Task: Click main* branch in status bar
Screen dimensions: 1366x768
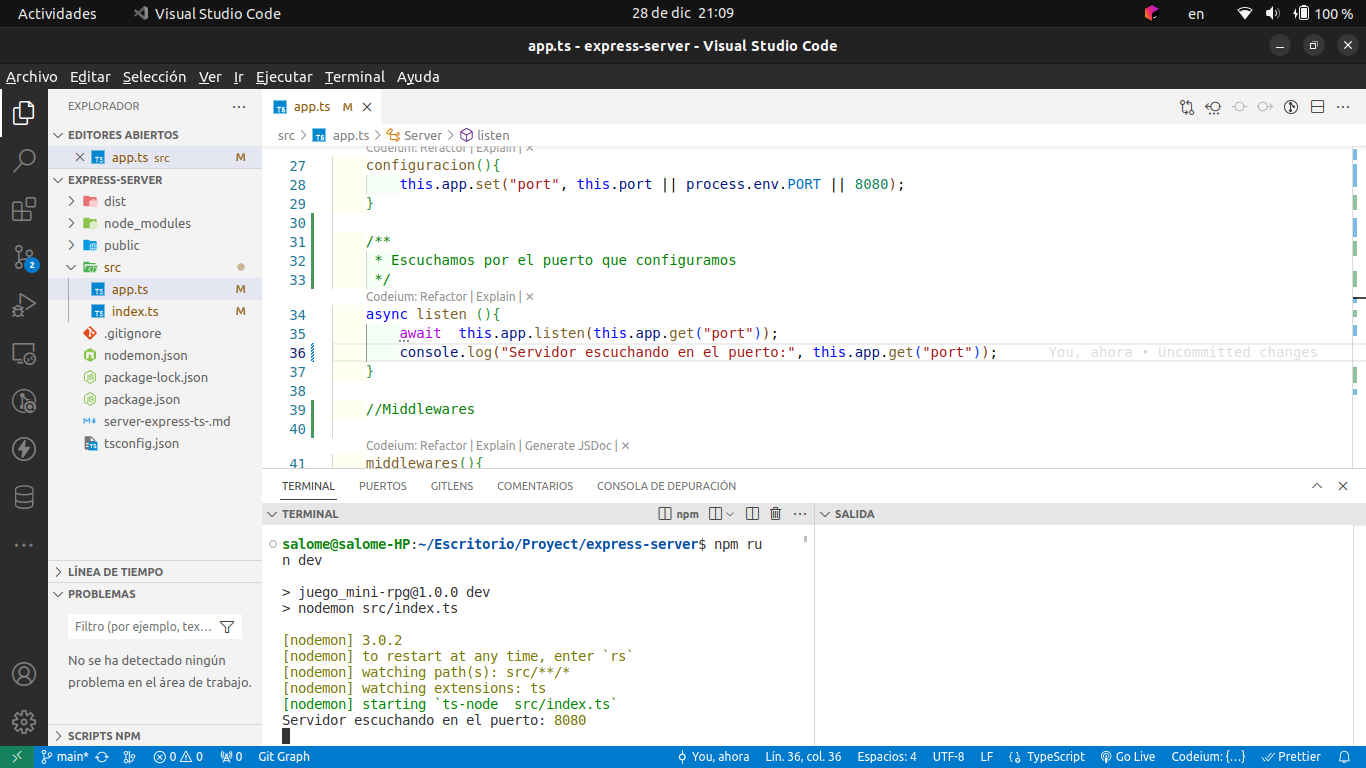Action: [x=65, y=757]
